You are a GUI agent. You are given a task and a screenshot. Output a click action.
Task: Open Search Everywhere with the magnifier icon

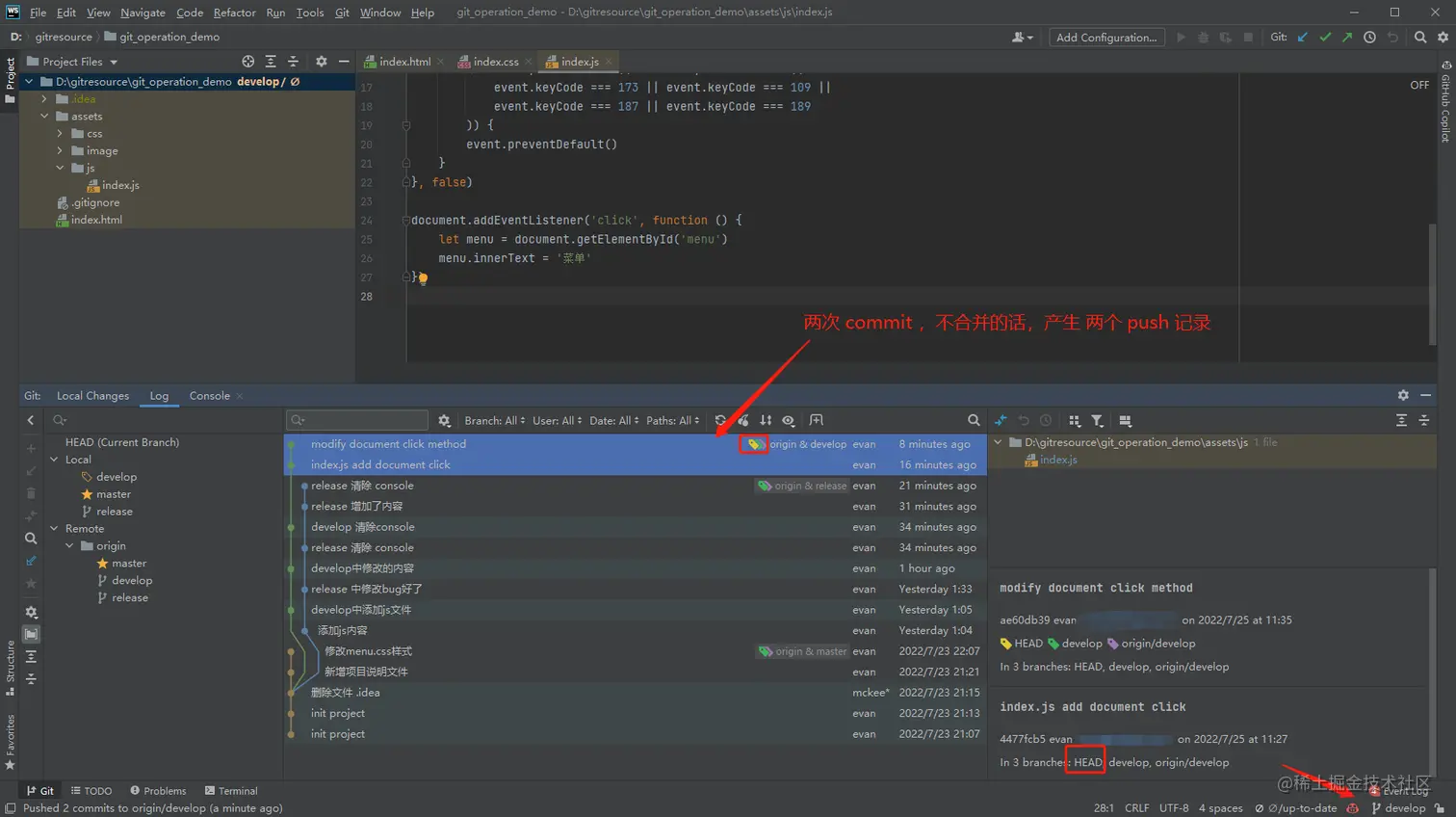point(1421,37)
